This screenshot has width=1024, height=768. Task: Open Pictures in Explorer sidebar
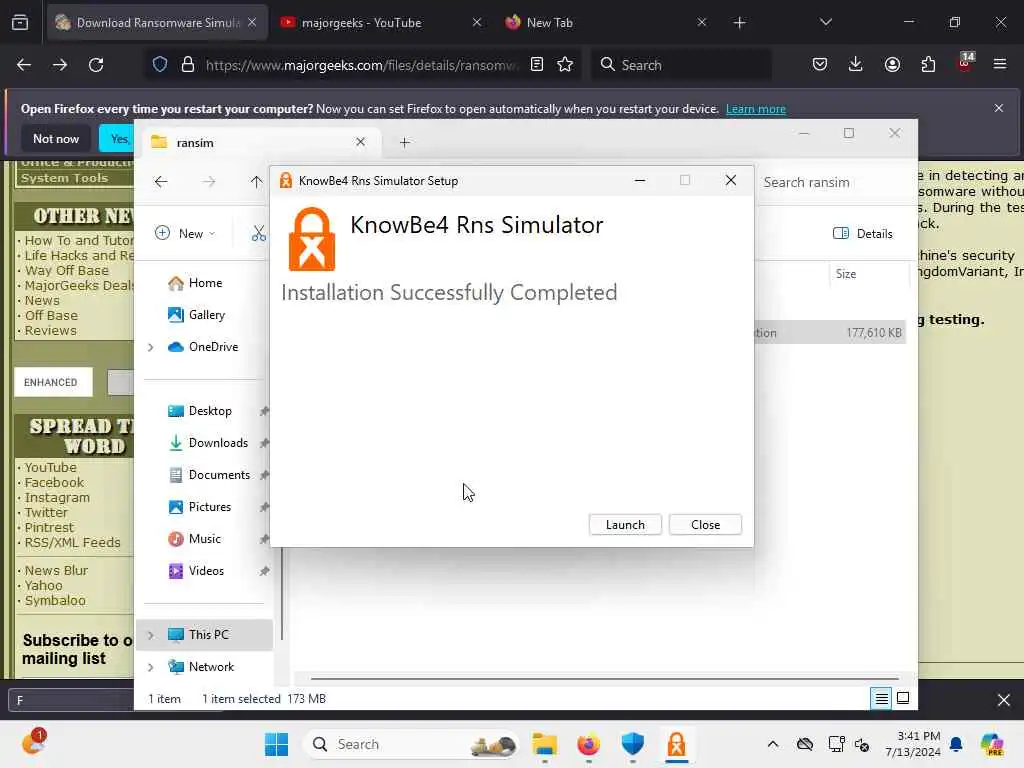(199, 507)
